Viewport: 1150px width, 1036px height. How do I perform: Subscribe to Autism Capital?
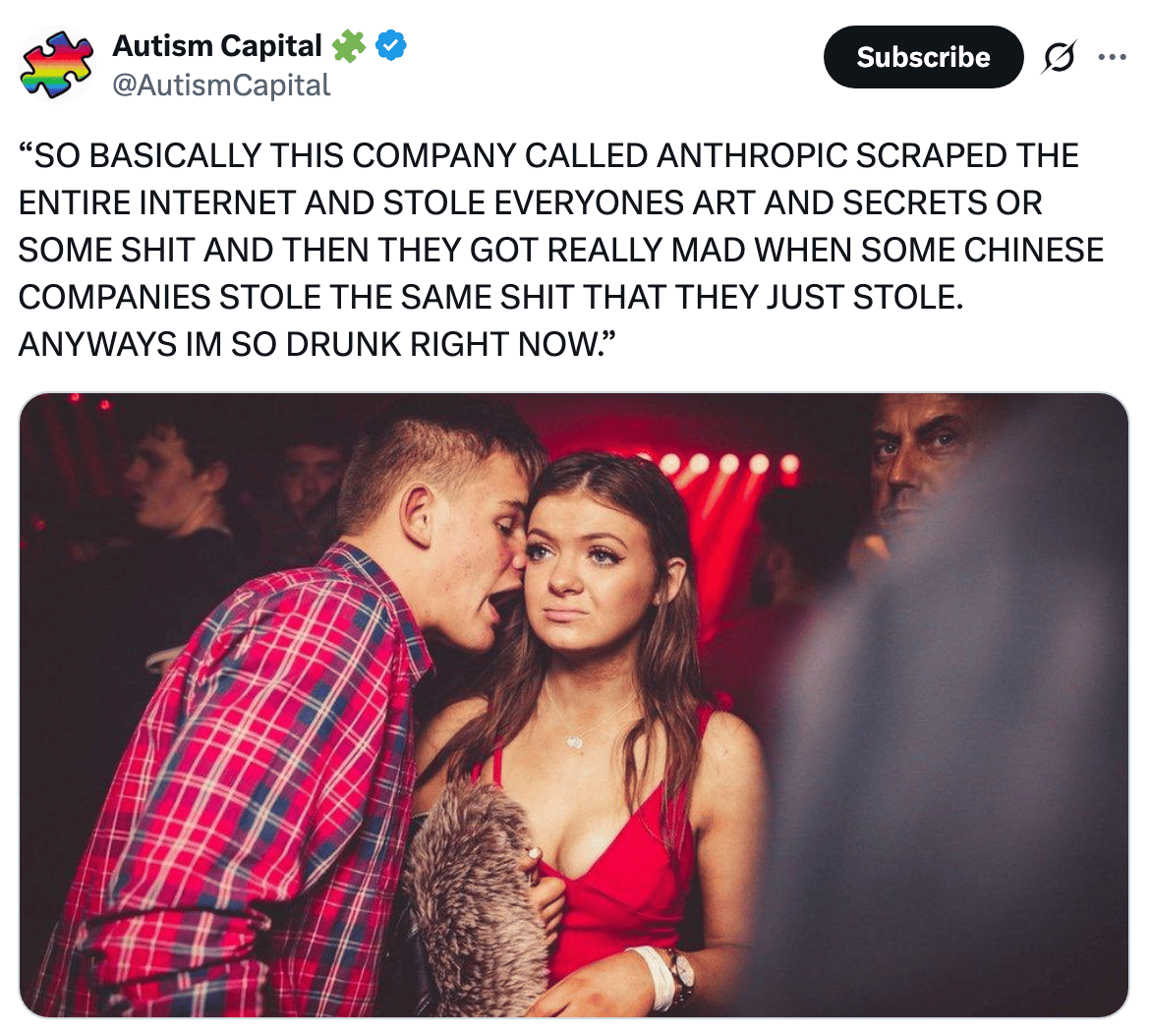923,57
